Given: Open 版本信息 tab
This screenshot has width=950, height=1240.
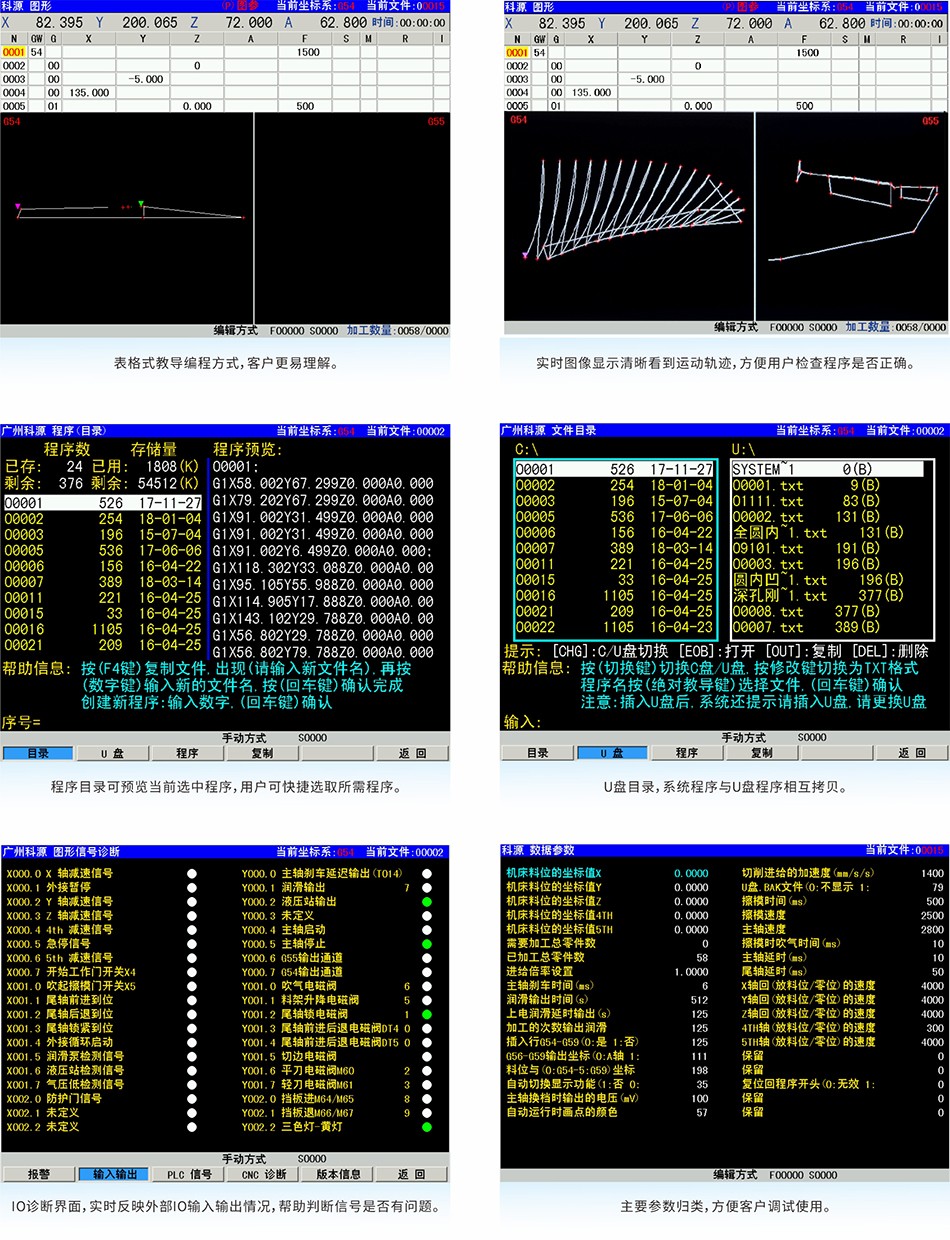Looking at the screenshot, I should pos(337,1174).
